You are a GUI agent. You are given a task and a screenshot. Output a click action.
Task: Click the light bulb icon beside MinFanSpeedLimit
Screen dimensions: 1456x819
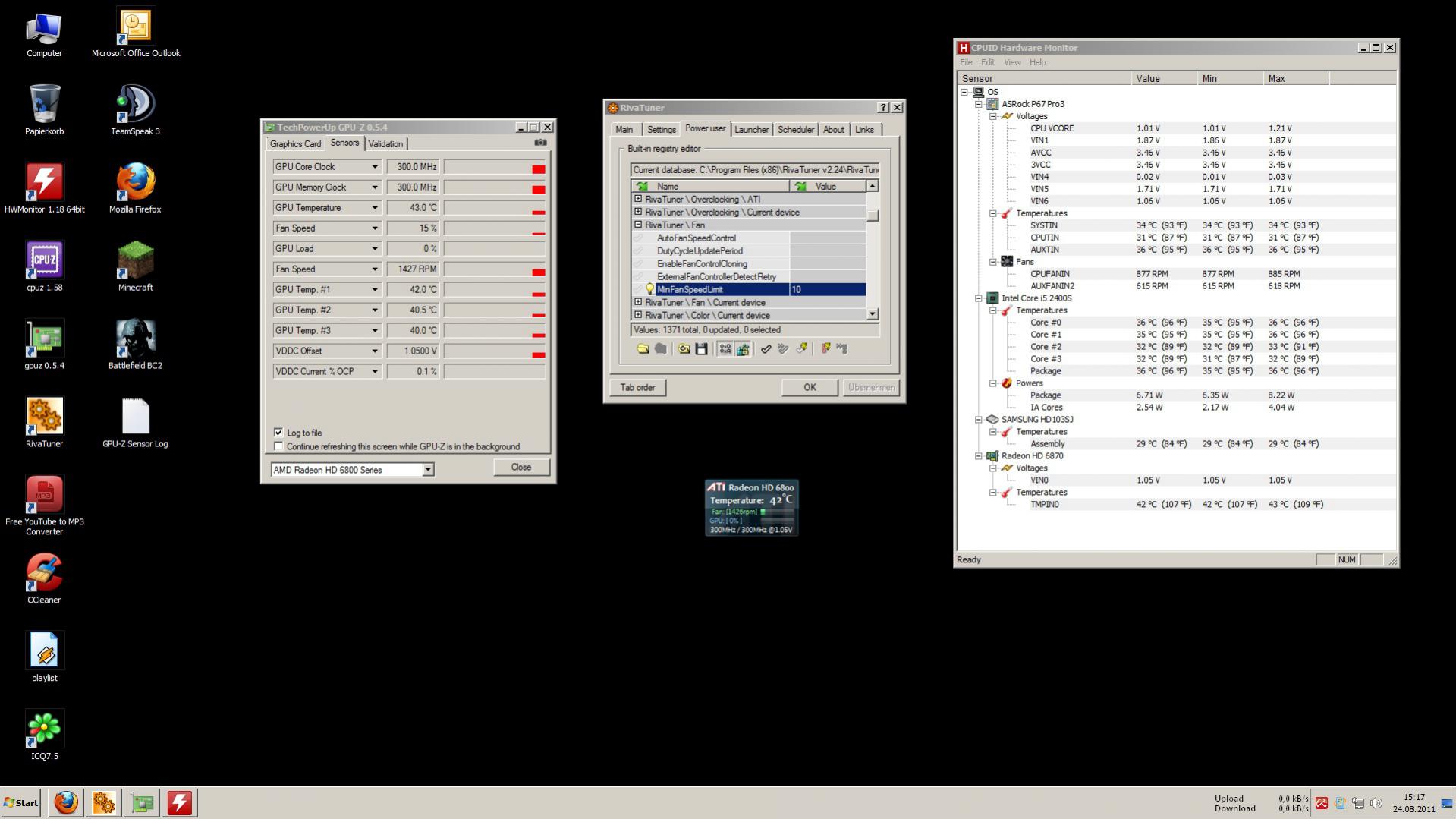649,289
